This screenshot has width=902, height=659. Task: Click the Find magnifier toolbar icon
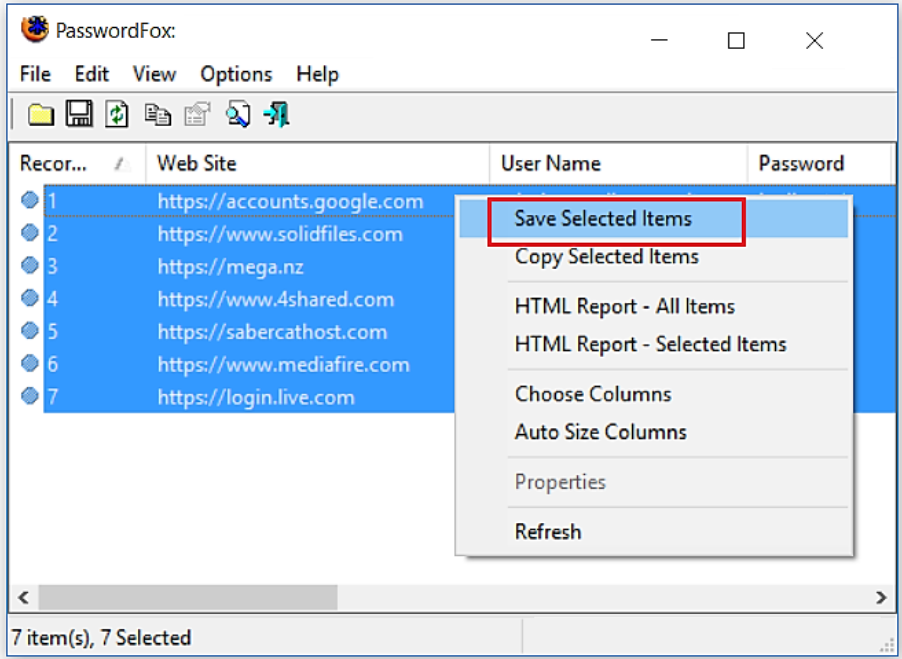tap(238, 114)
